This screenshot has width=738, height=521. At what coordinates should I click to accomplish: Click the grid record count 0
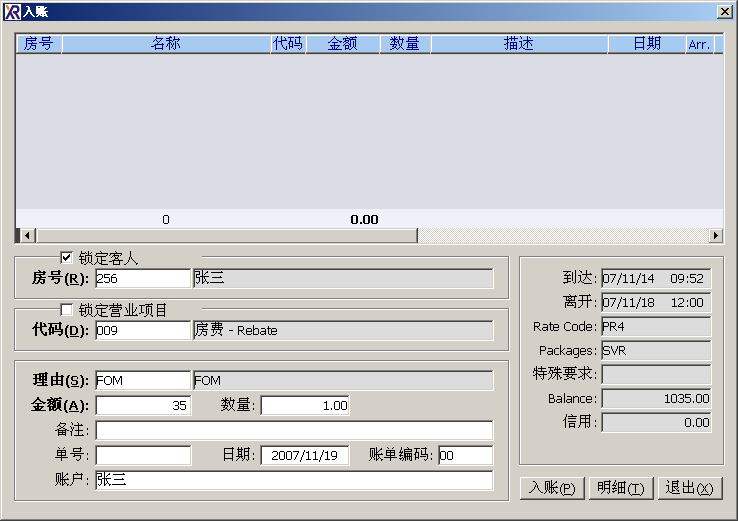166,219
